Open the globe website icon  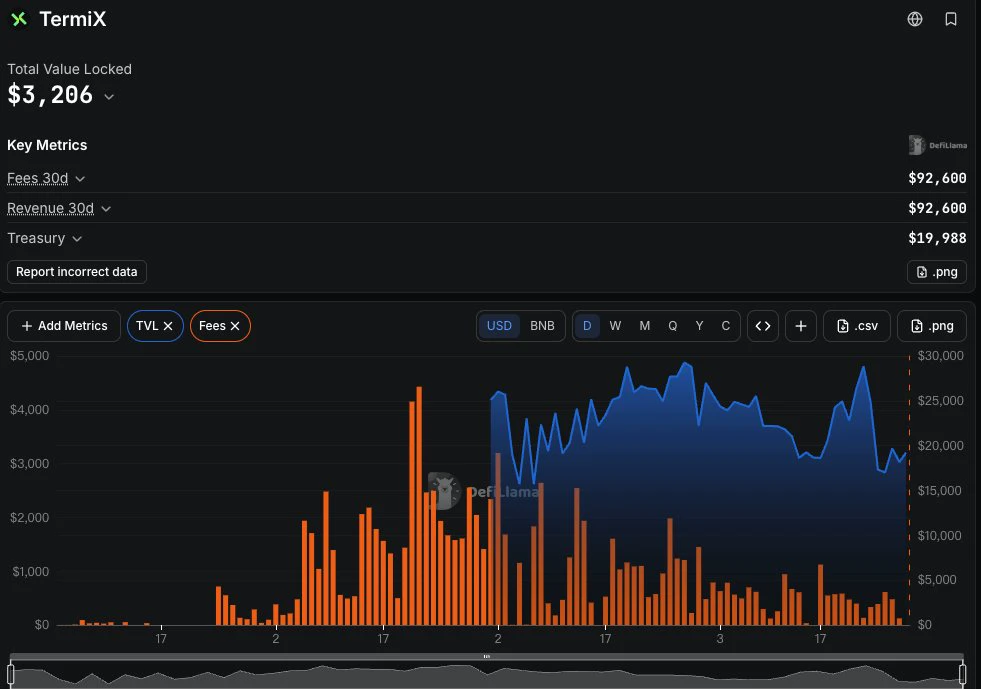[x=915, y=19]
